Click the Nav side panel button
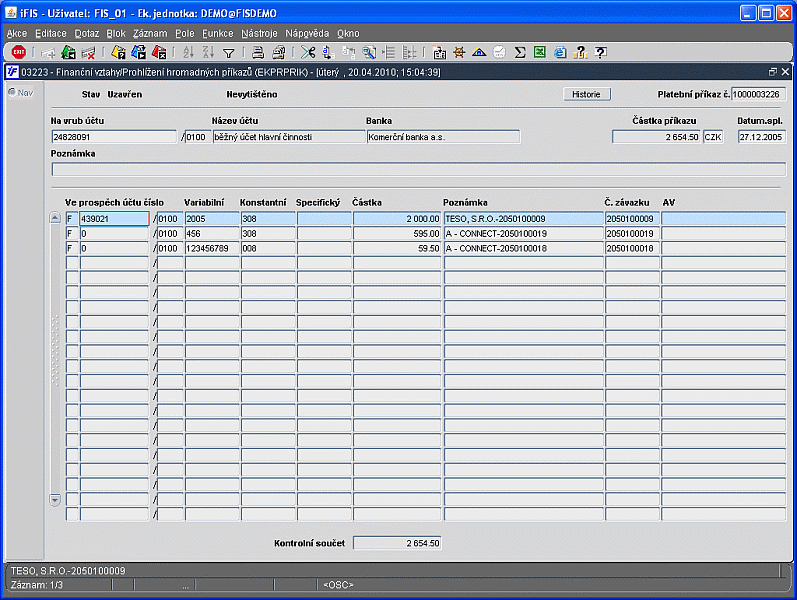This screenshot has height=600, width=797. pyautogui.click(x=20, y=93)
